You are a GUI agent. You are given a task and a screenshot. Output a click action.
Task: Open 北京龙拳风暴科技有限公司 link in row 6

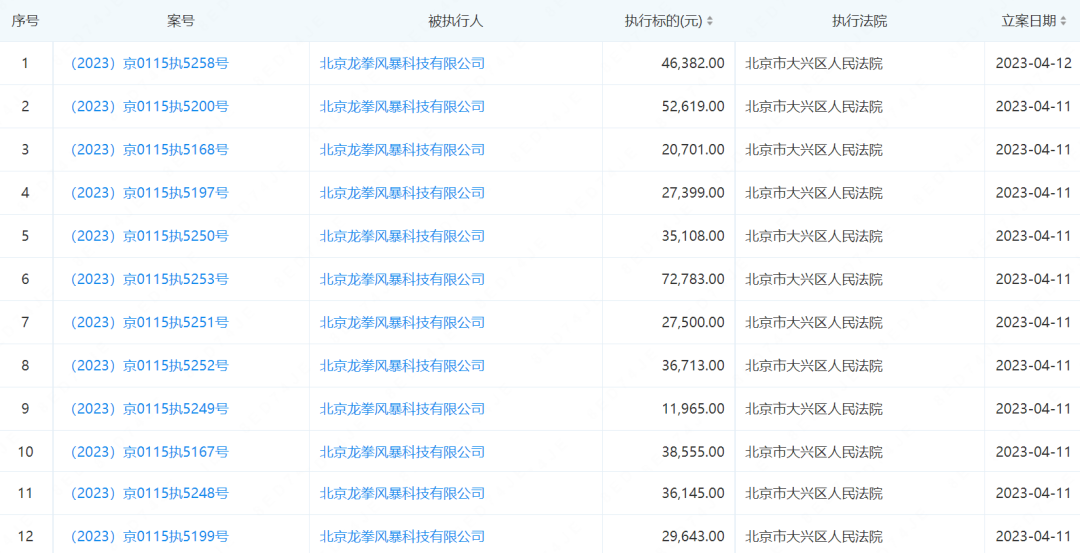402,280
